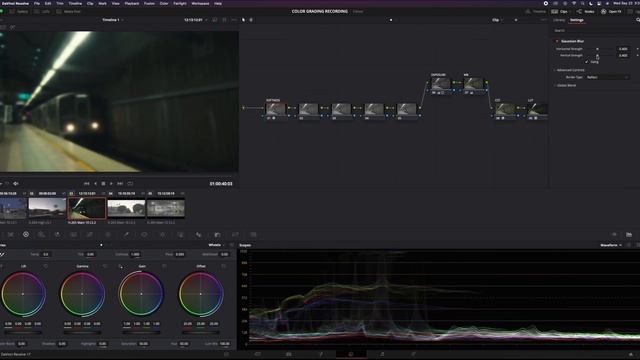Viewport: 640px width, 360px height.
Task: Toggle Open FX panel icon
Action: point(611,11)
